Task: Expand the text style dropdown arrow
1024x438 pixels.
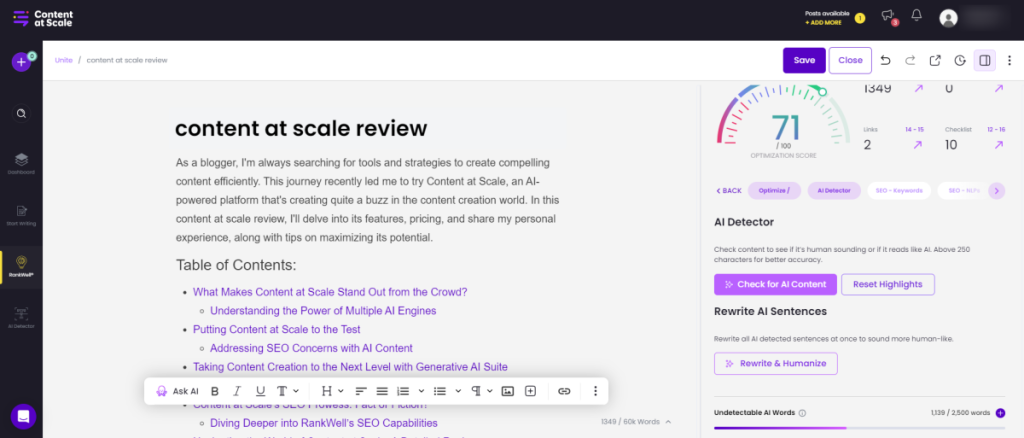Action: (296, 391)
